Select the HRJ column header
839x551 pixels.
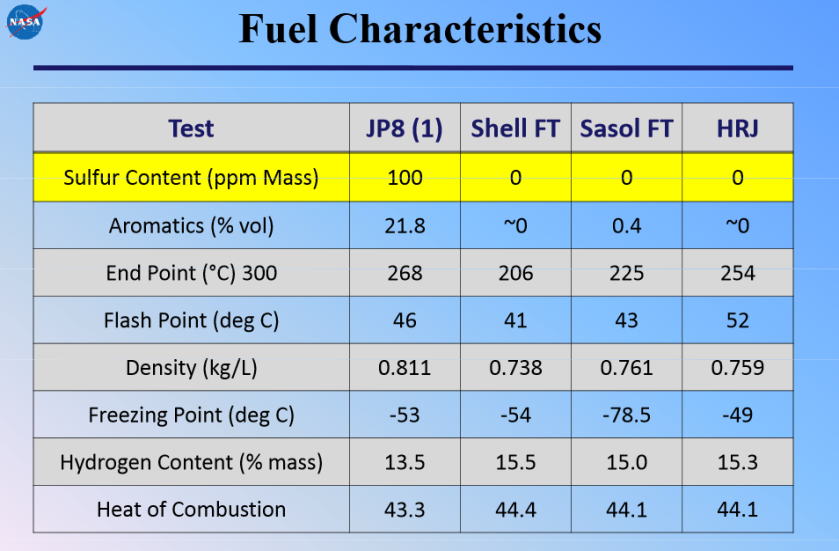738,128
